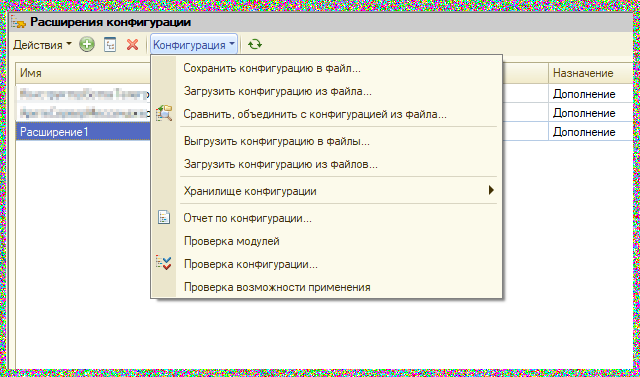Image resolution: width=640 pixels, height=377 pixels.
Task: Click the green refresh arrows icon
Action: point(255,44)
